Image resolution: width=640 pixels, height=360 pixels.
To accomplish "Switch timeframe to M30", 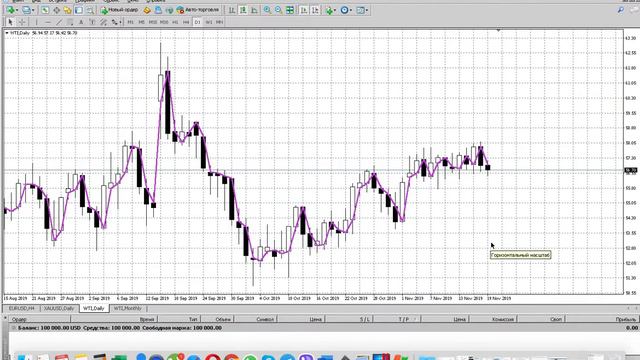I will pos(164,22).
